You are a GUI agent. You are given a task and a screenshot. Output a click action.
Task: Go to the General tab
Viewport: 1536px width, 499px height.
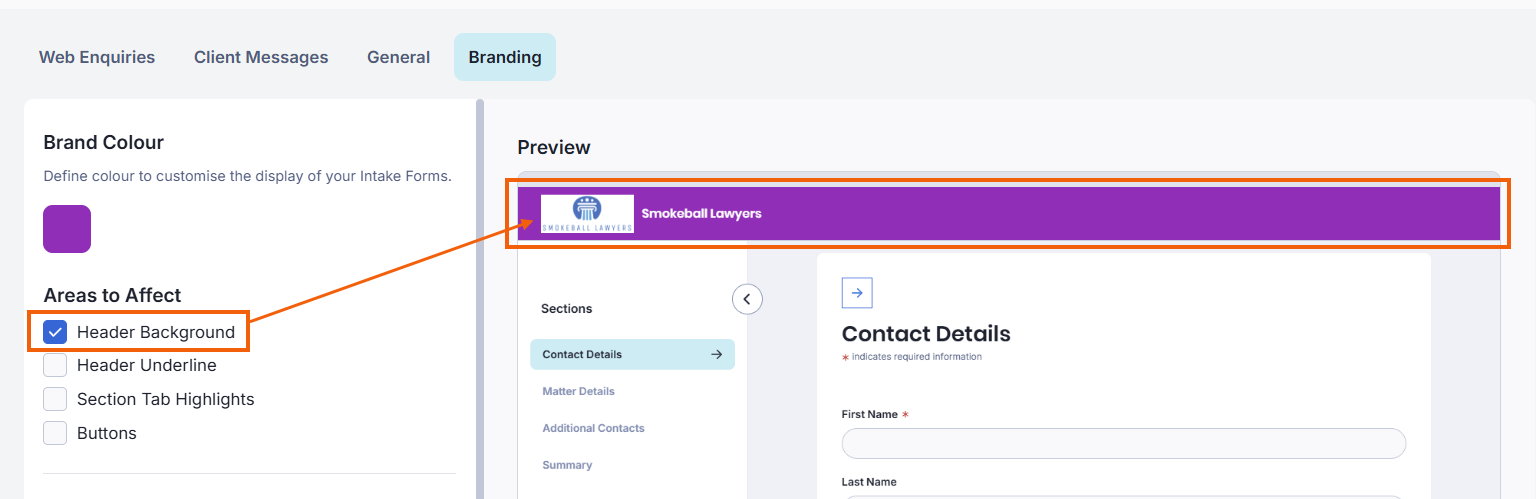pos(398,57)
